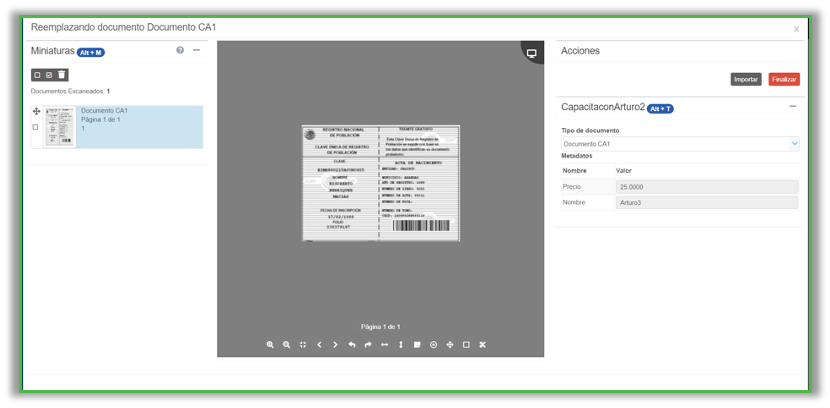Collapse the CapacitaconArturo2 panel
The height and width of the screenshot is (408, 830).
(793, 107)
